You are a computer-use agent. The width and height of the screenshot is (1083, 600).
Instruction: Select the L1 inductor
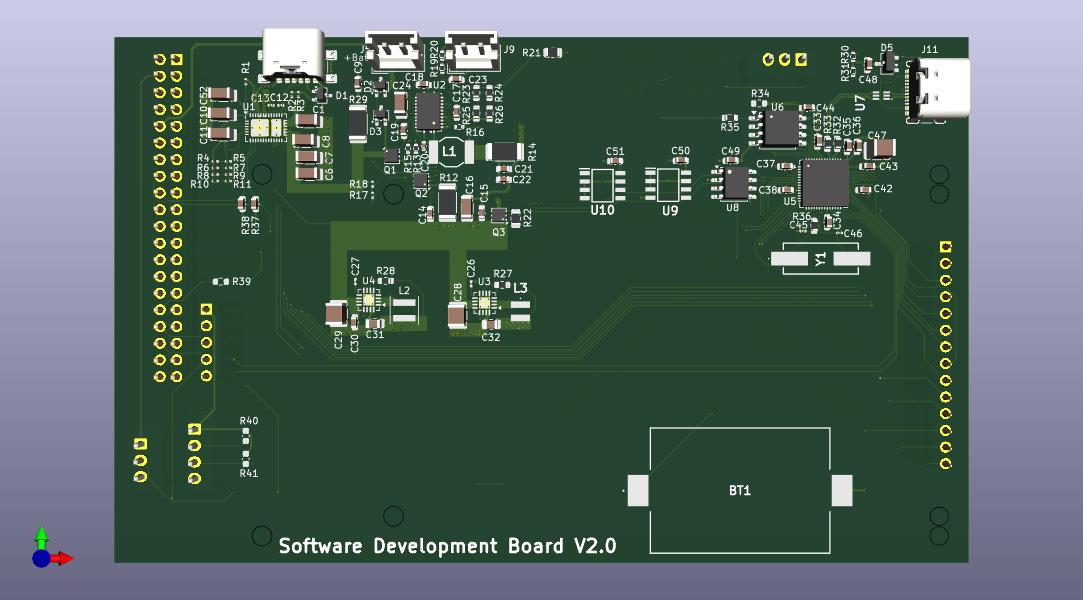point(450,151)
